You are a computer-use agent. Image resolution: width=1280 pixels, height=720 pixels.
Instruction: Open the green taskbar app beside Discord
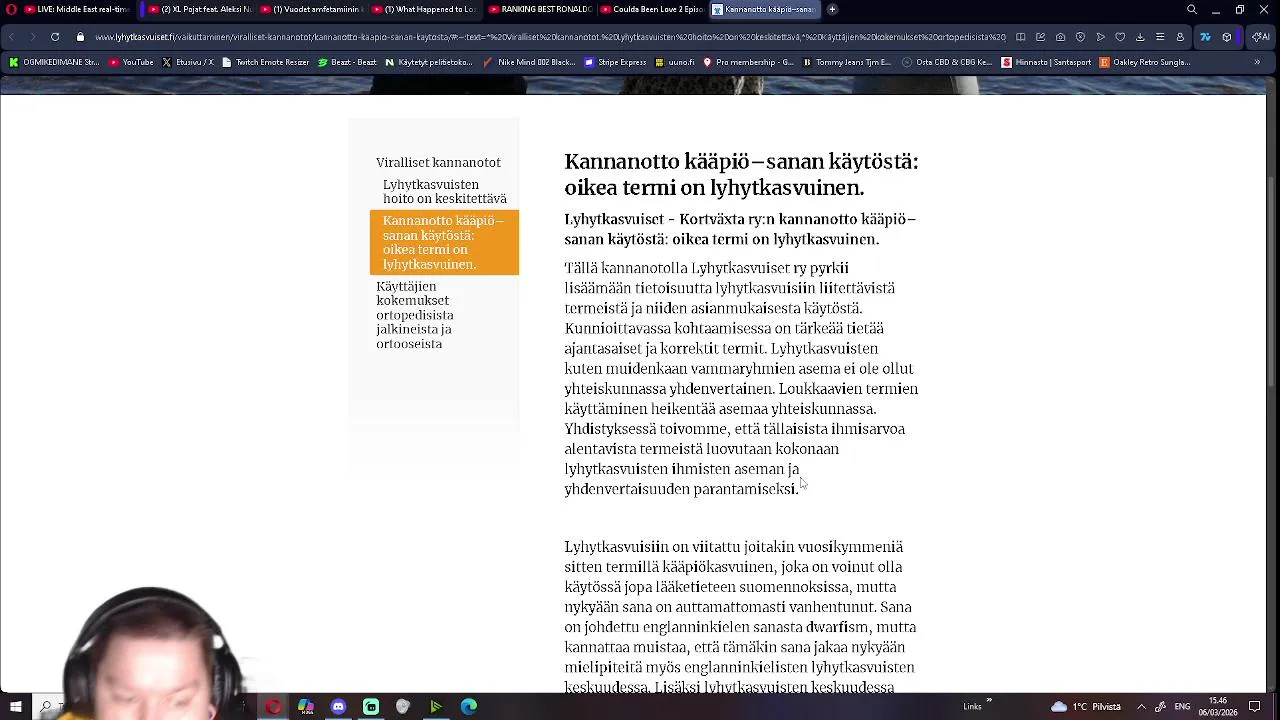click(371, 706)
